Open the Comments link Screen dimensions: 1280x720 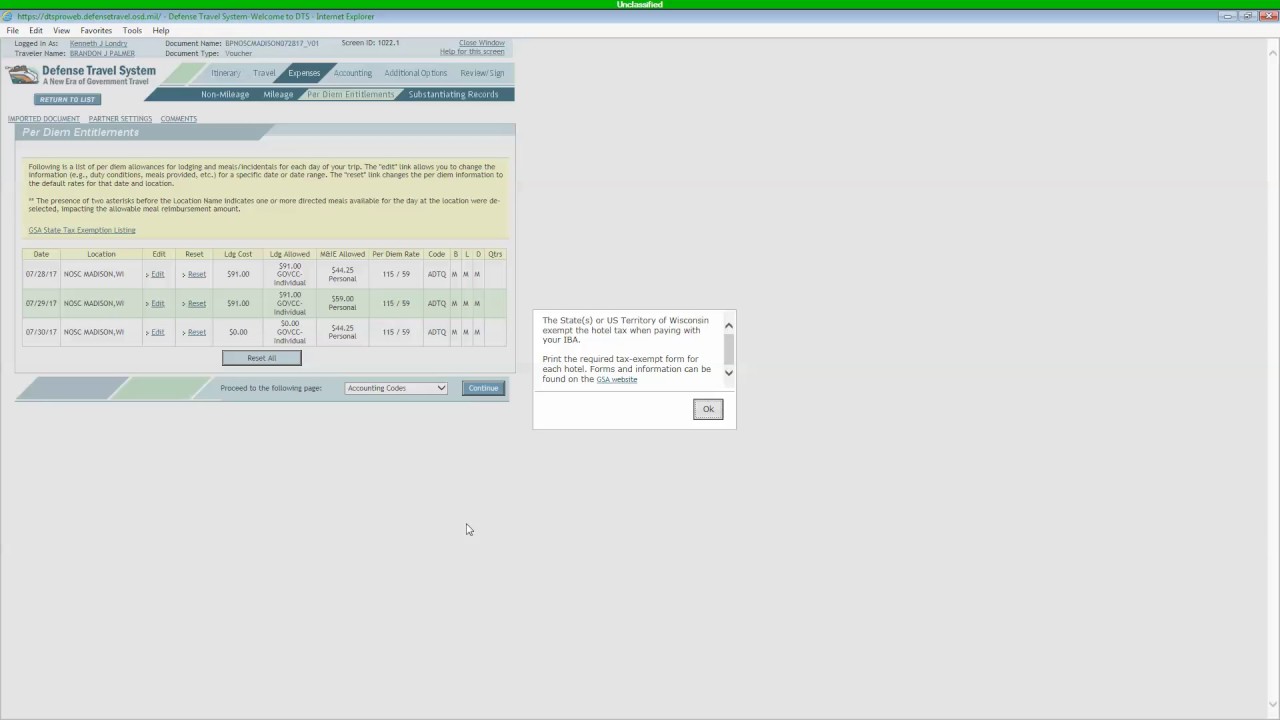coord(179,119)
